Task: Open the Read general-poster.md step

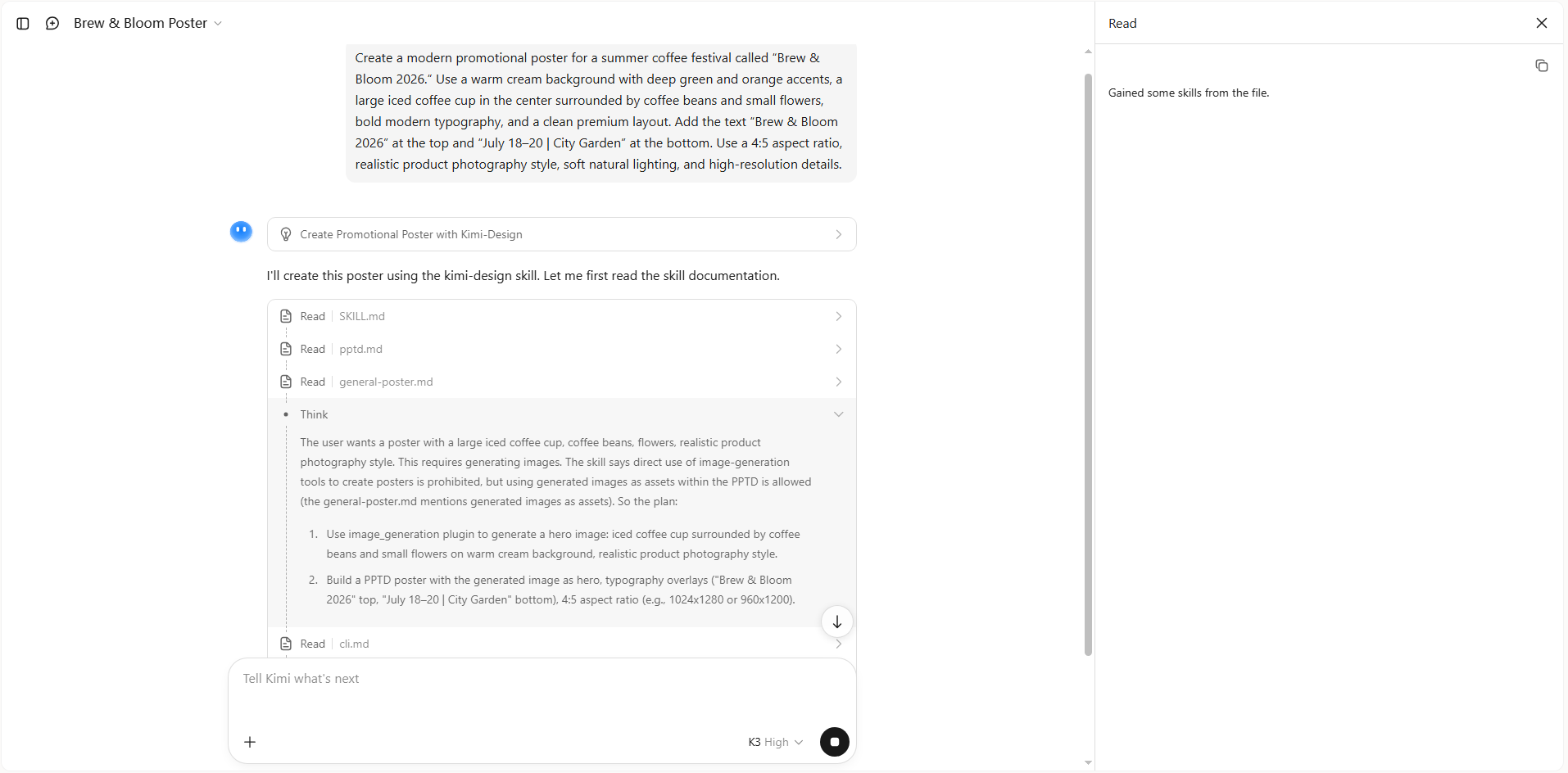Action: [561, 382]
